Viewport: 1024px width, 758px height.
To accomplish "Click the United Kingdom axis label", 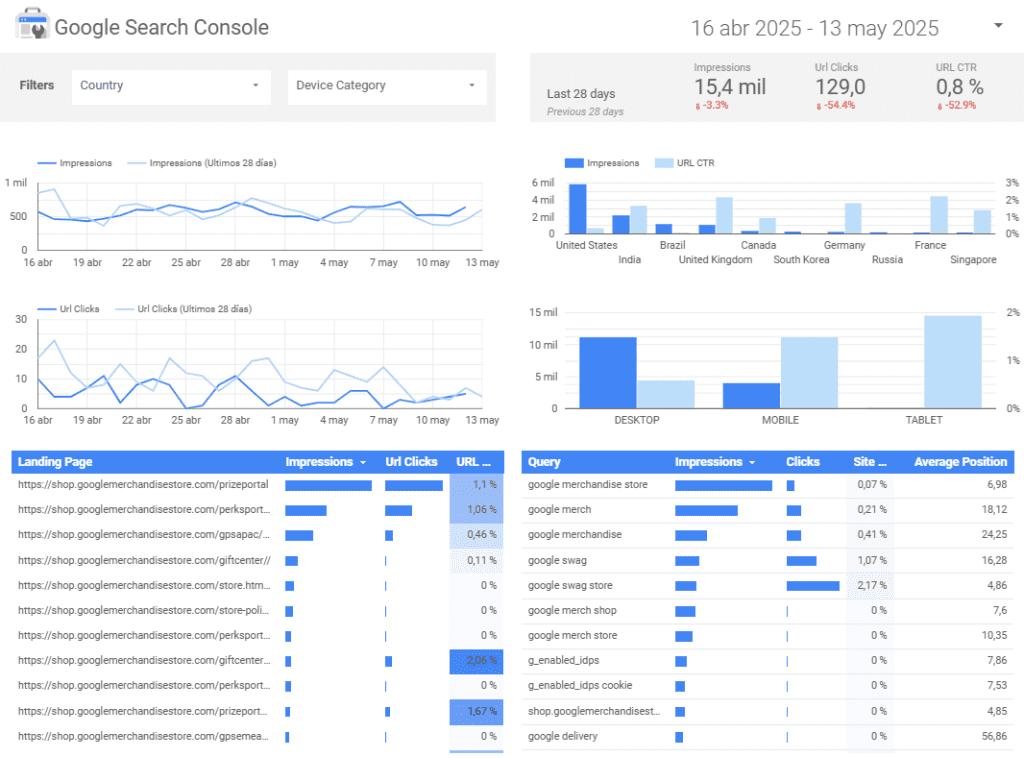I will pos(715,259).
